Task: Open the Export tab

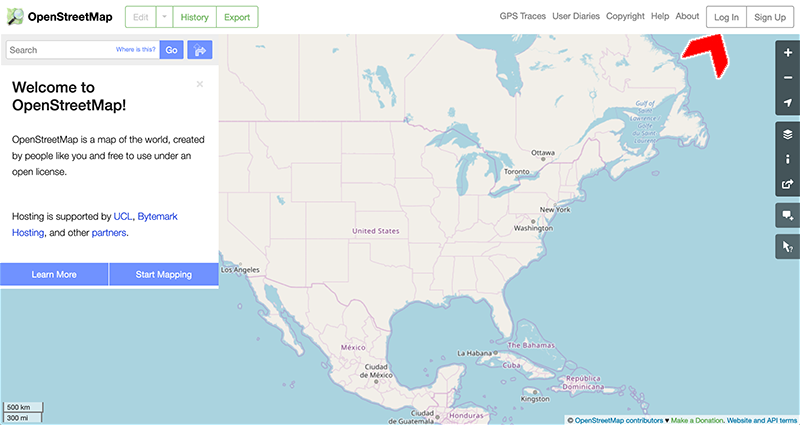Action: point(237,17)
